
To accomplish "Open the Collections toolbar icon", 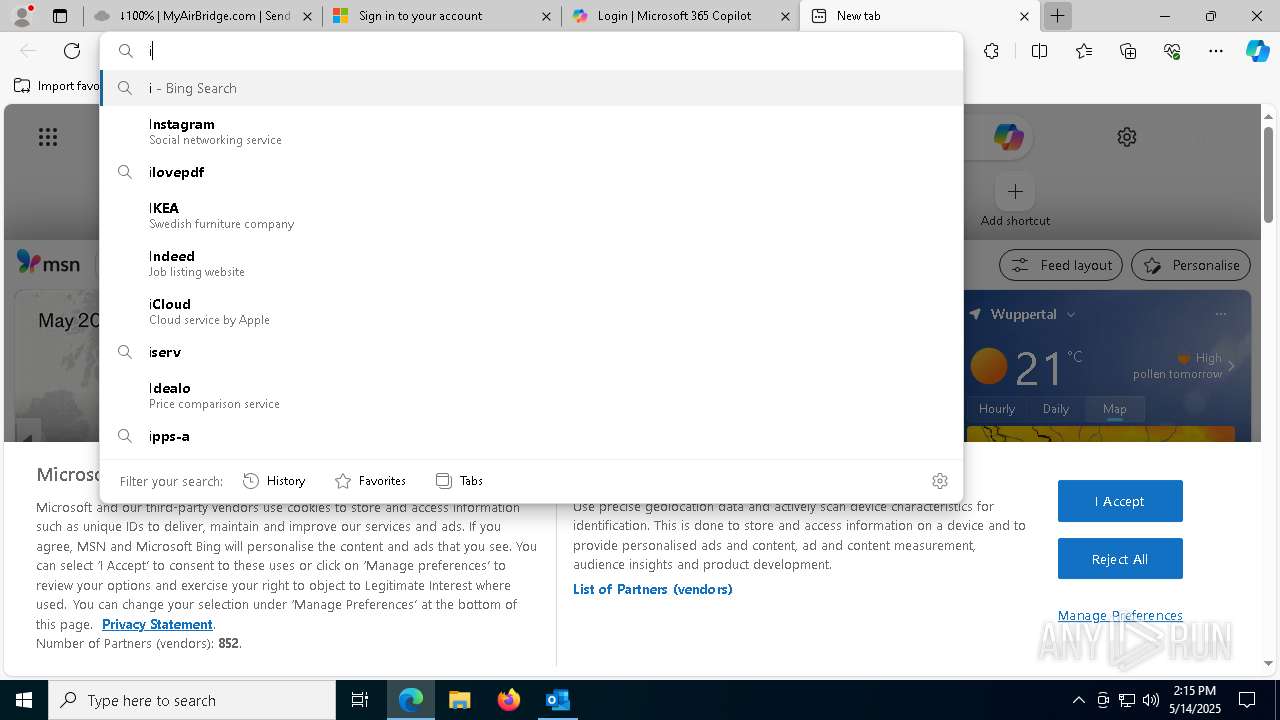I will [1128, 51].
